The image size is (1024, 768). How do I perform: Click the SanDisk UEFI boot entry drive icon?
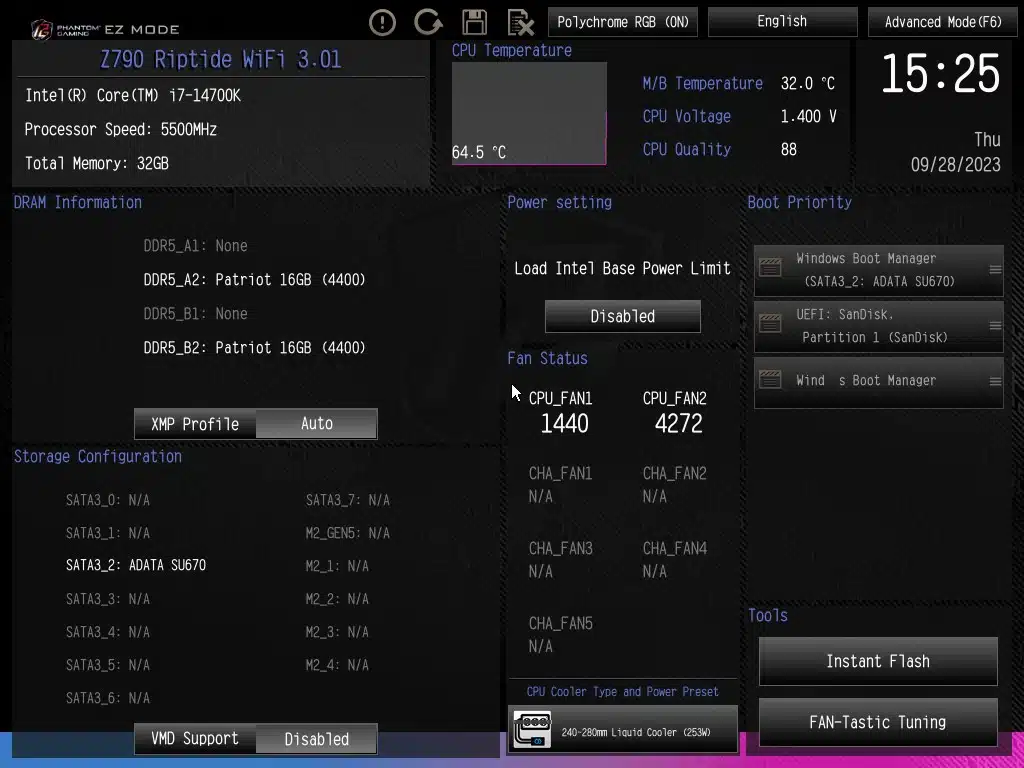pos(770,325)
